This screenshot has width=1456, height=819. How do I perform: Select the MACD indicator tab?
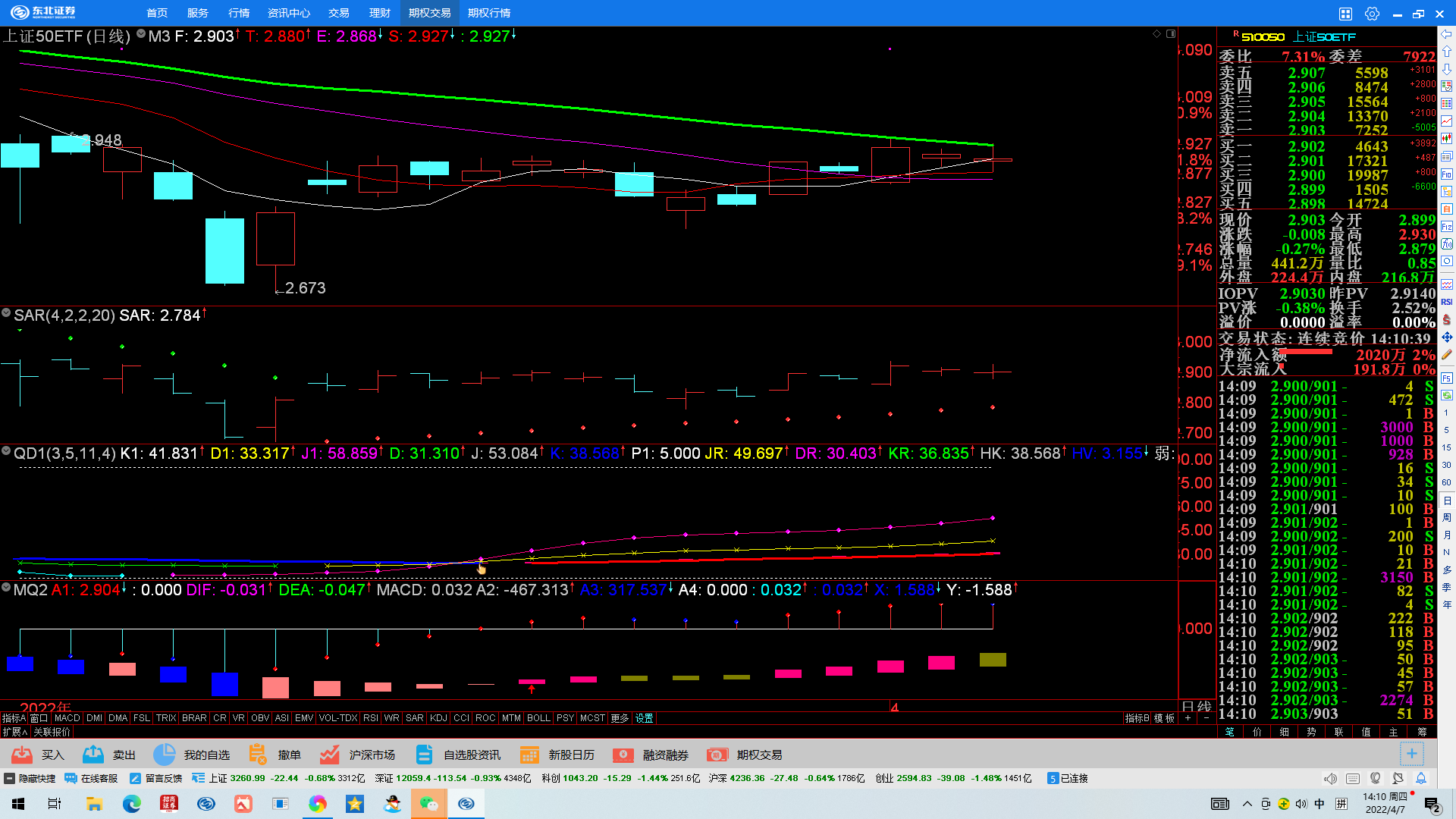67,718
